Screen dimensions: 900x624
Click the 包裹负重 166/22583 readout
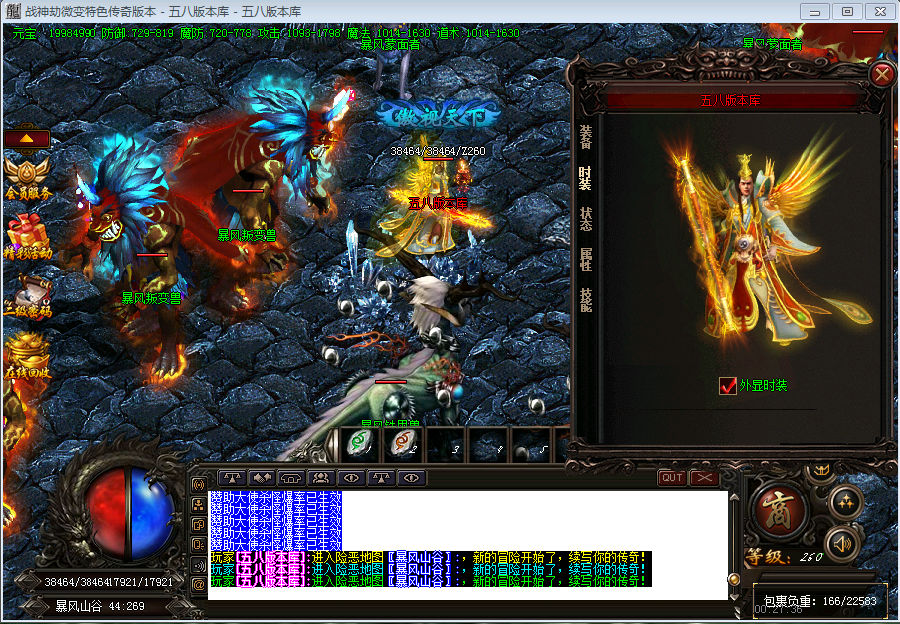click(x=820, y=601)
